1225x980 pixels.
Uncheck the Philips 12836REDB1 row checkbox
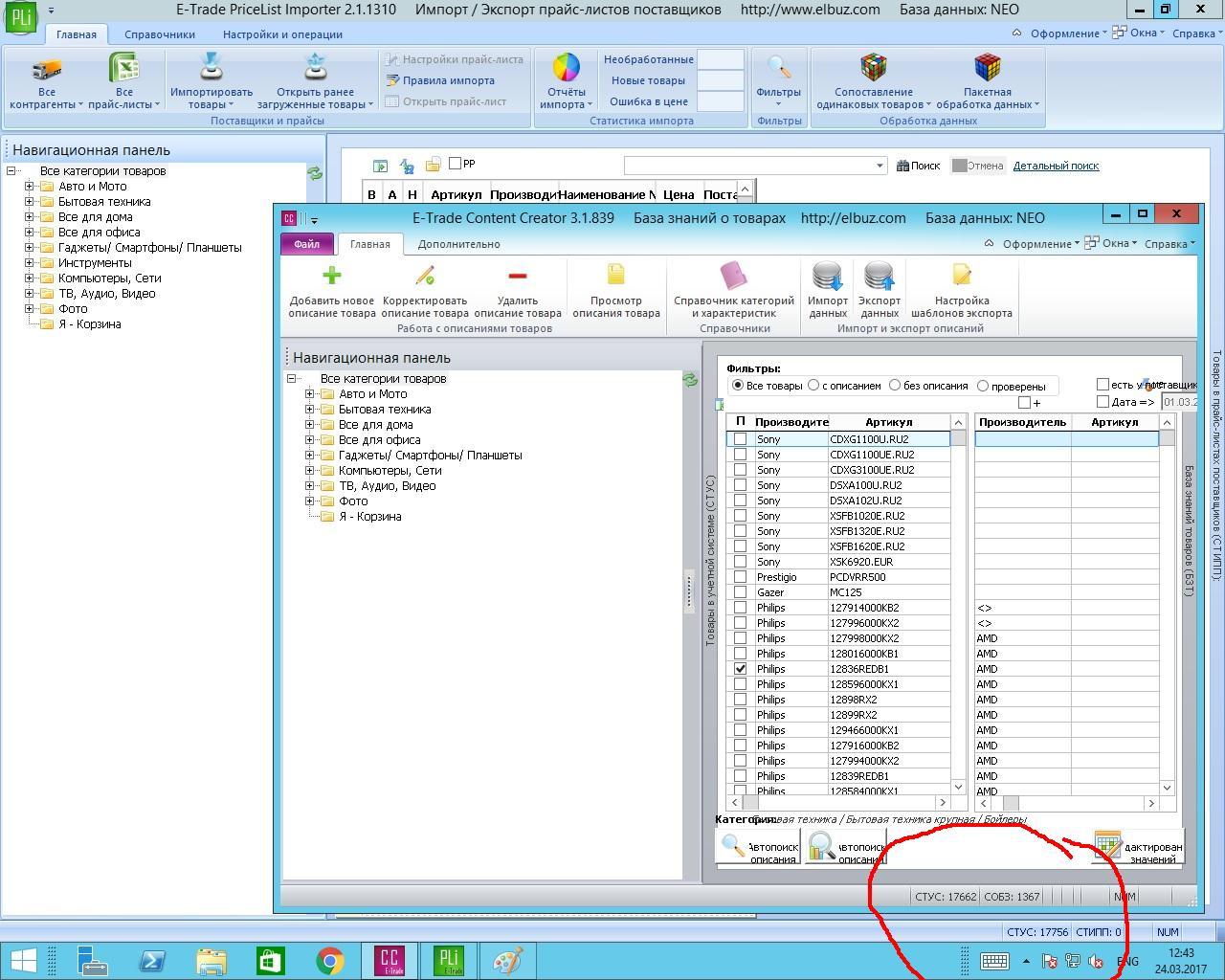(x=740, y=669)
